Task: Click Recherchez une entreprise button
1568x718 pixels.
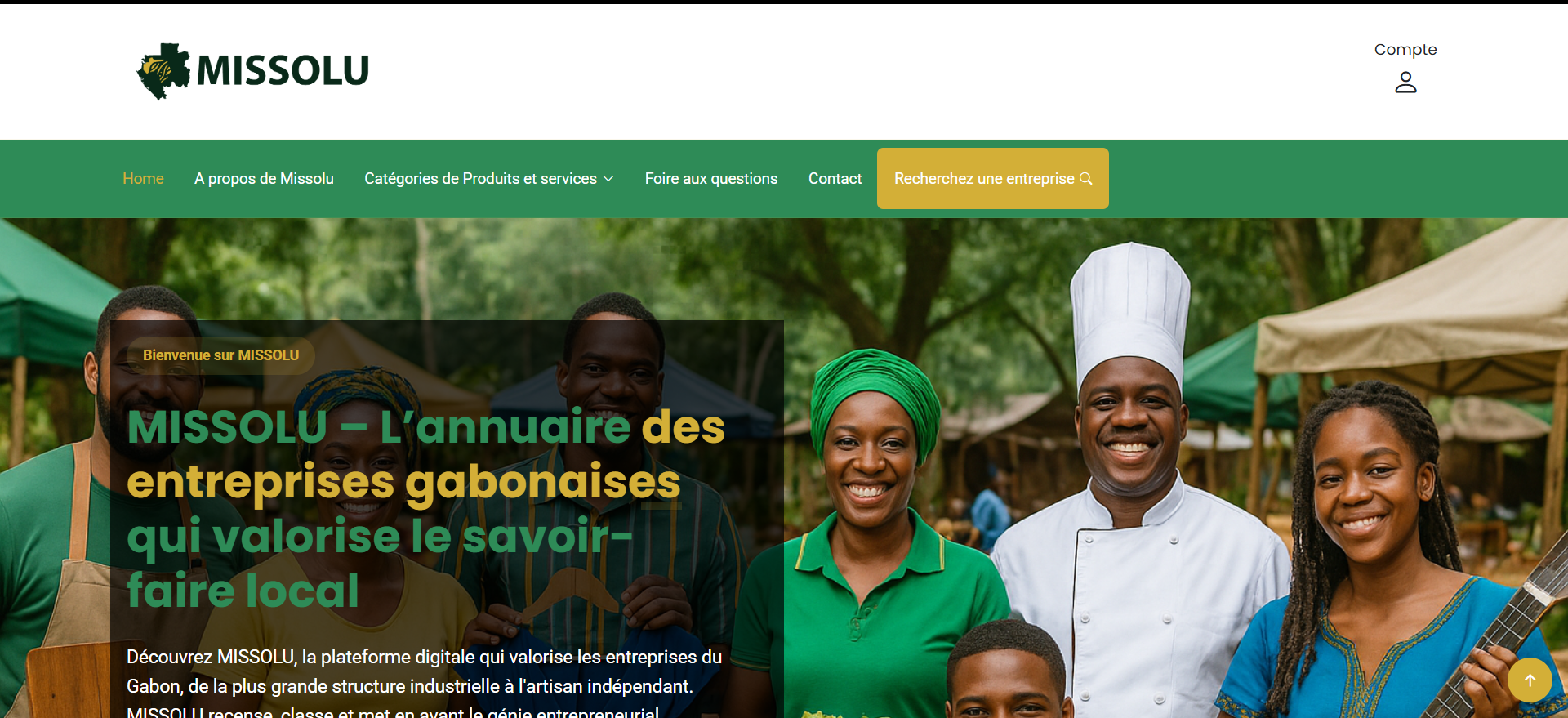Action: 992,178
